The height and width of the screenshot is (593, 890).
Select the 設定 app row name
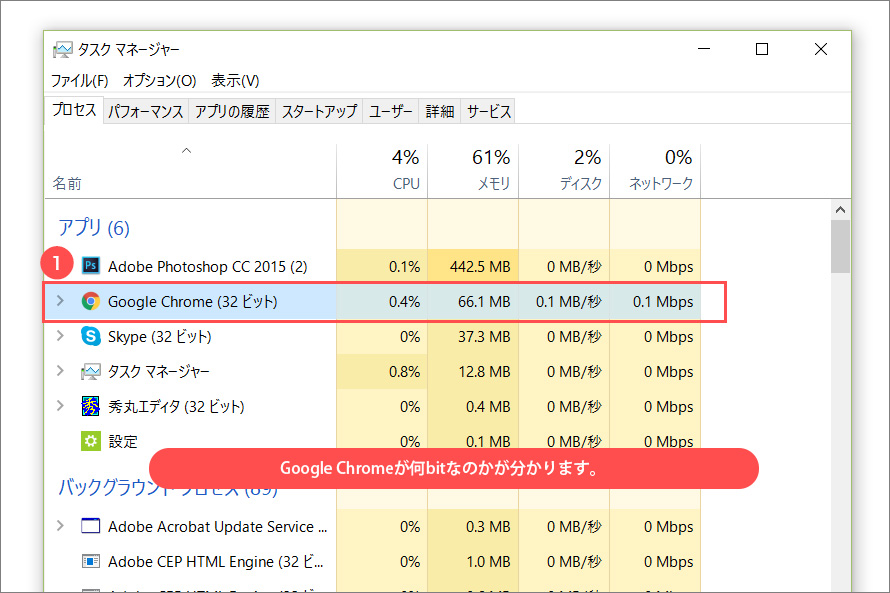click(x=123, y=441)
